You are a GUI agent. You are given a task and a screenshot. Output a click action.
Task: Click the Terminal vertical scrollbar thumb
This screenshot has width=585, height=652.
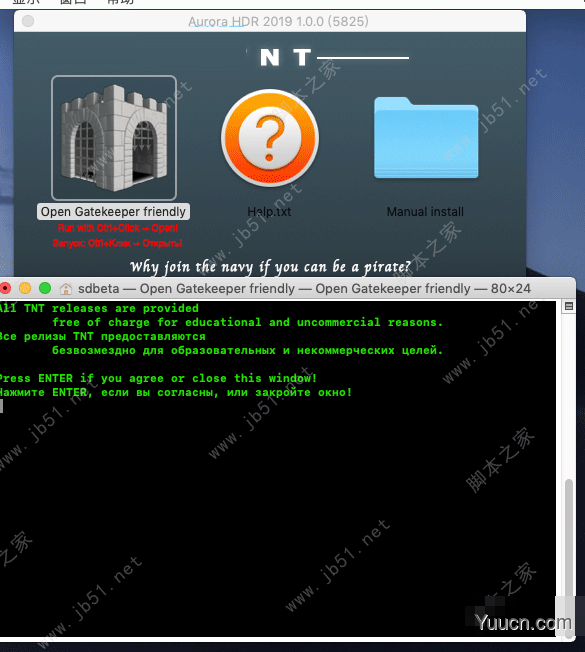(x=568, y=538)
